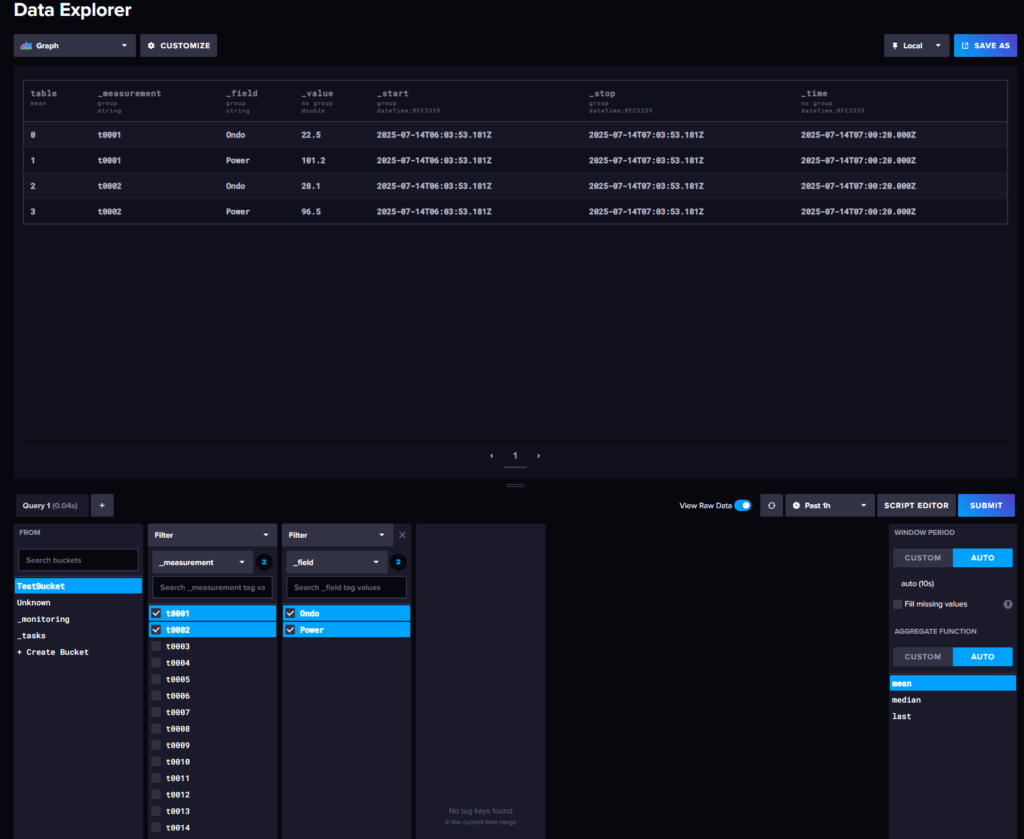Click the 2 badge next to _field
The width and height of the screenshot is (1024, 839).
[x=398, y=562]
